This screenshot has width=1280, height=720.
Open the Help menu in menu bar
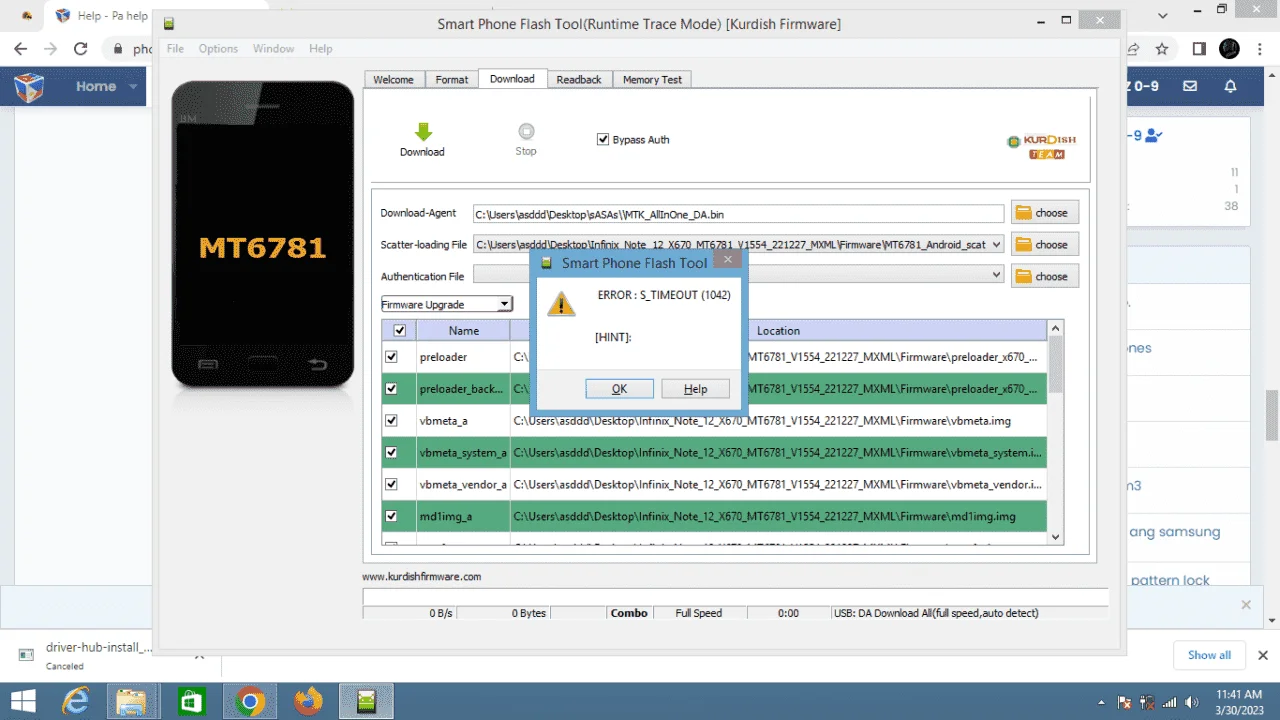pos(320,48)
